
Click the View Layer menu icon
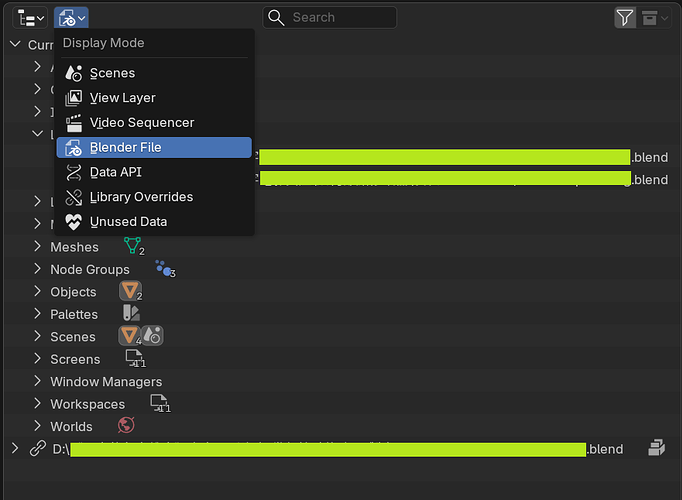[74, 98]
